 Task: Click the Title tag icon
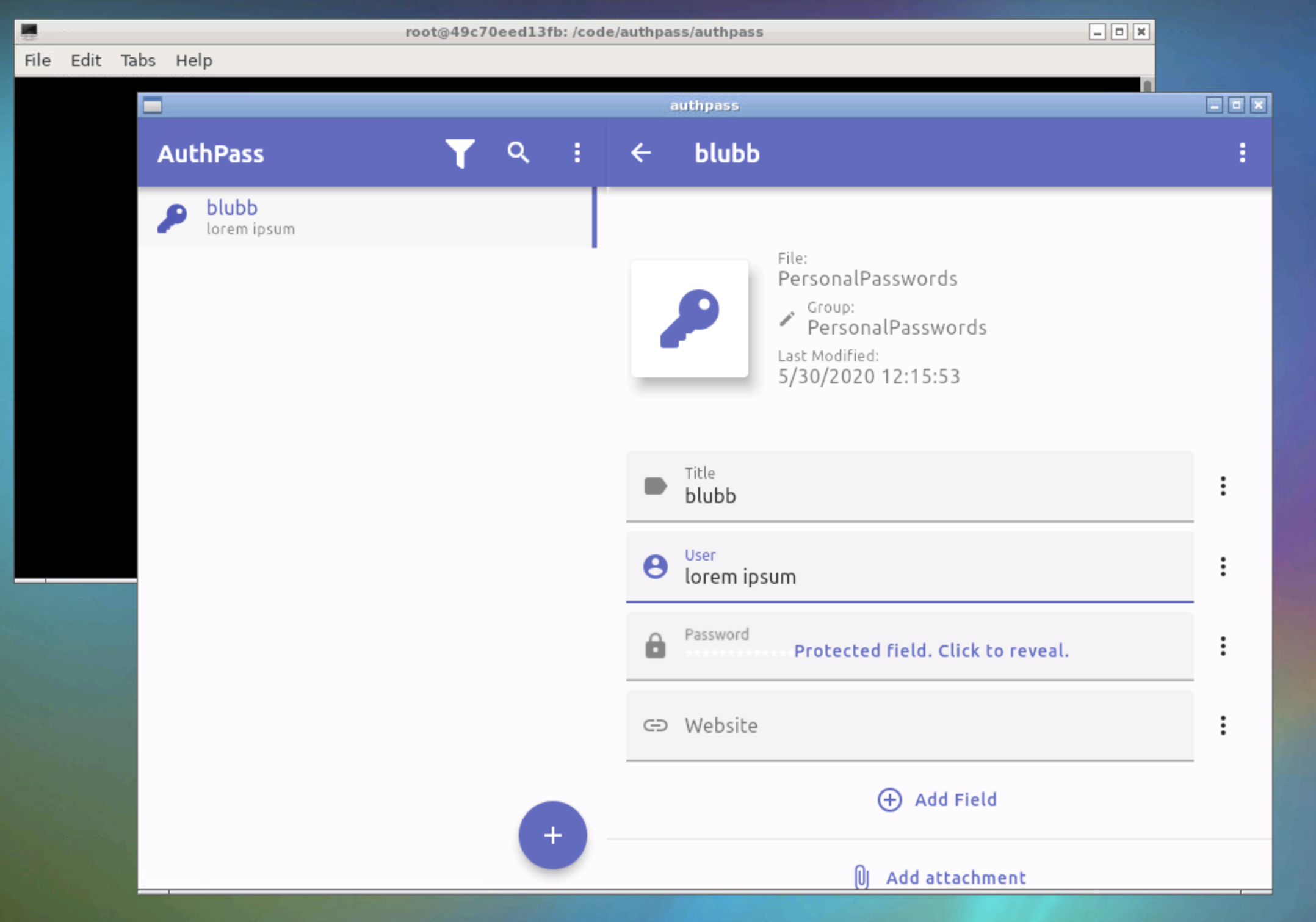[x=655, y=486]
